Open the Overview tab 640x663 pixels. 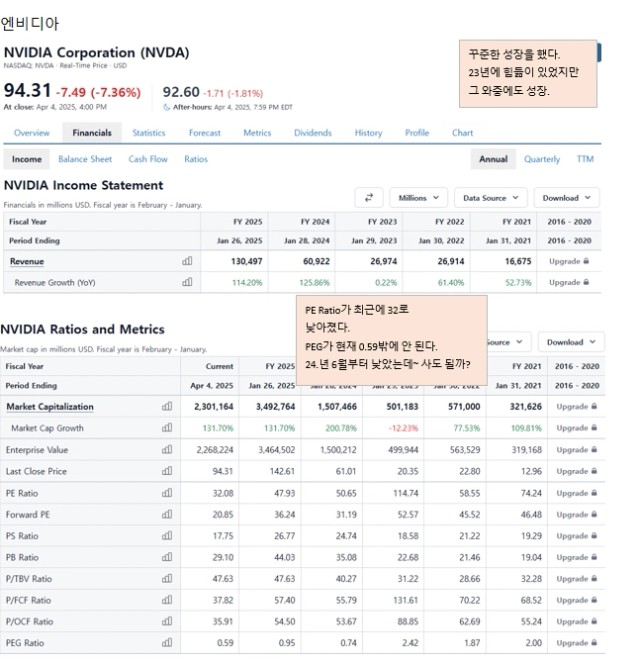[x=32, y=133]
